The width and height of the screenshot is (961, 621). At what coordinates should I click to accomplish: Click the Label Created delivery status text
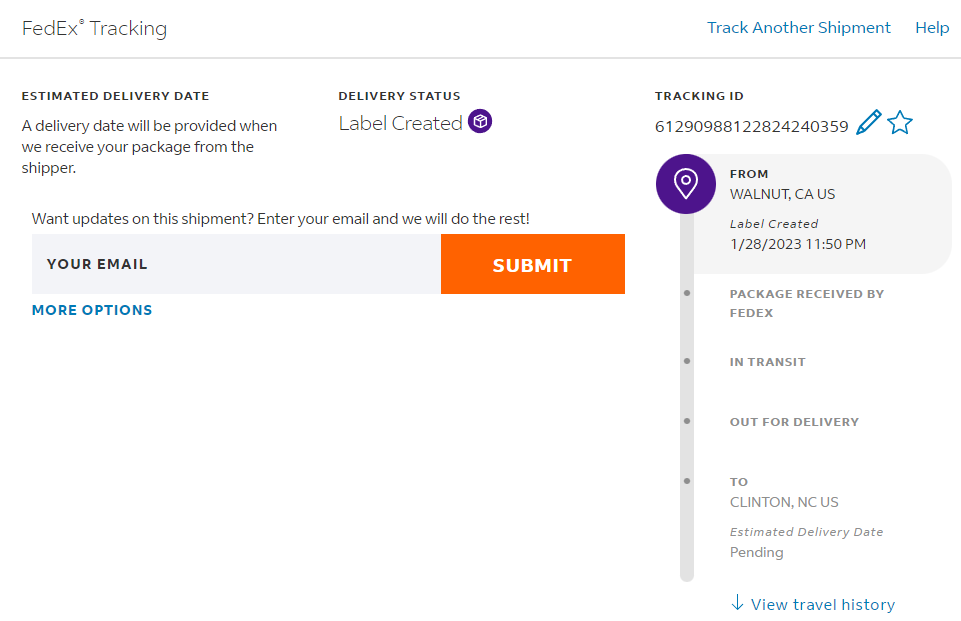pos(400,123)
